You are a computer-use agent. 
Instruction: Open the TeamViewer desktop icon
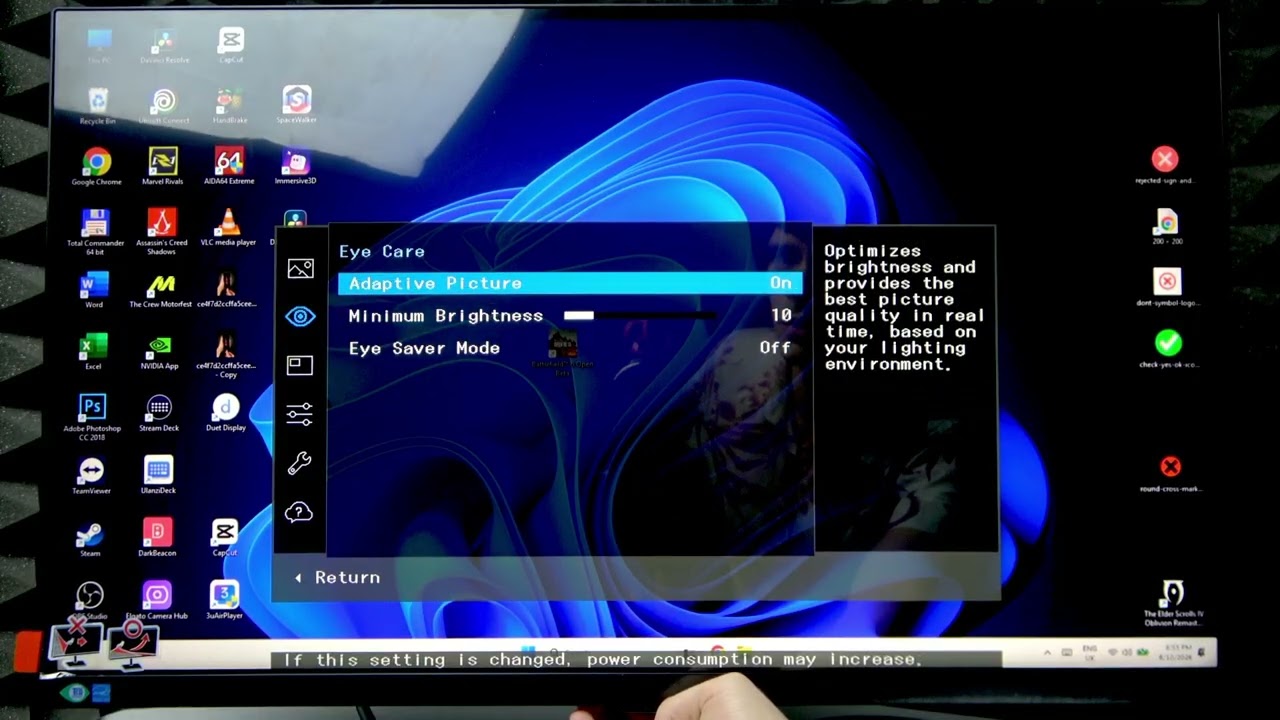[91, 476]
